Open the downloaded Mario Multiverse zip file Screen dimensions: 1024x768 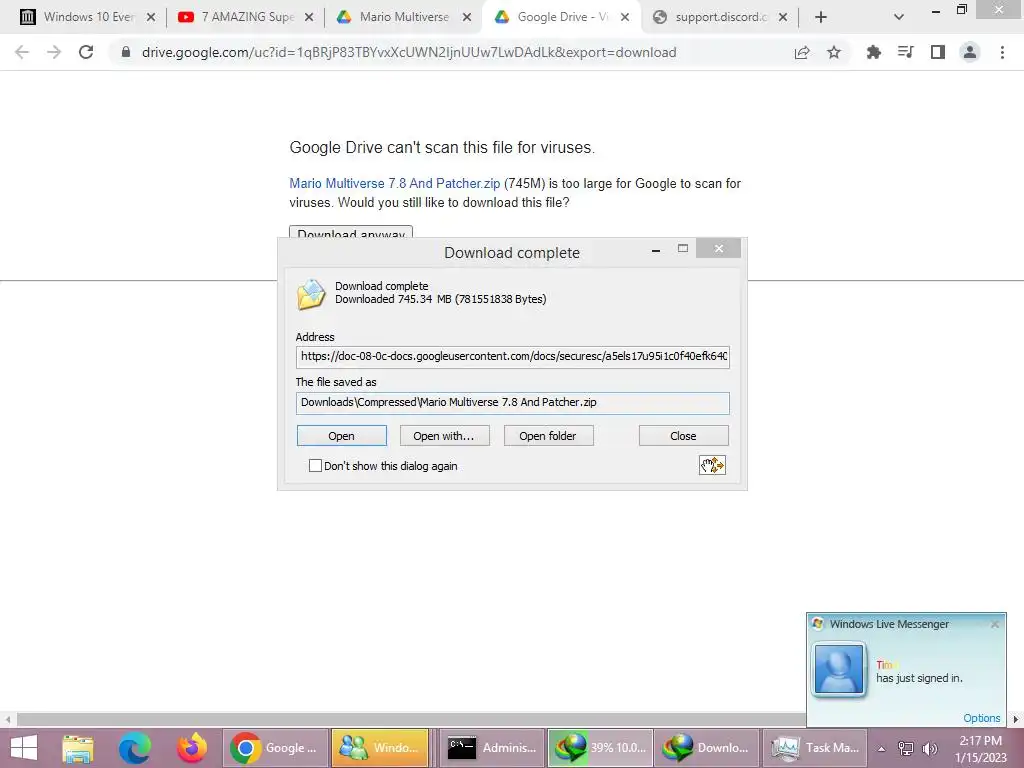(x=342, y=436)
